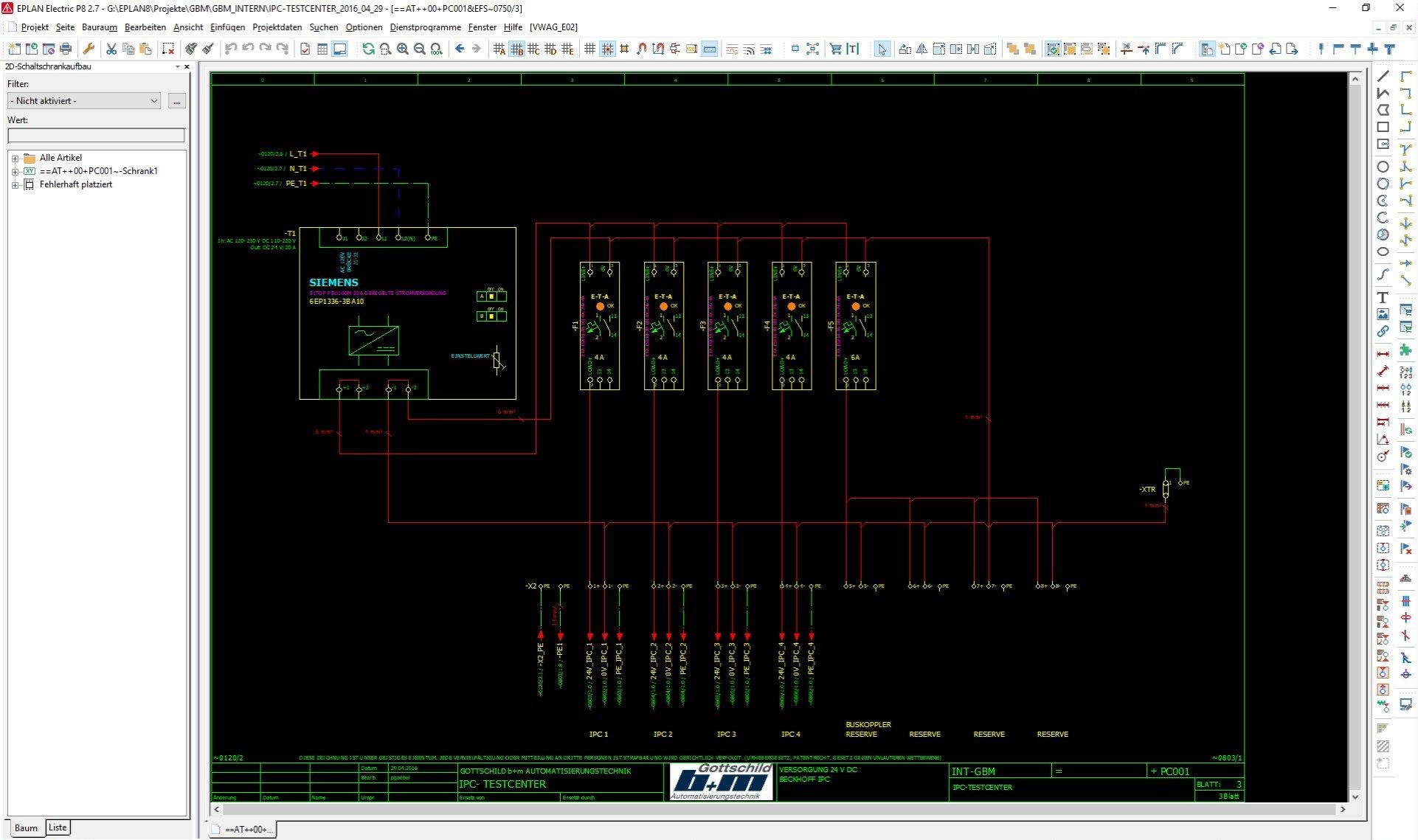Select the Polyline drawing tool
1418x840 pixels.
pyautogui.click(x=1383, y=93)
